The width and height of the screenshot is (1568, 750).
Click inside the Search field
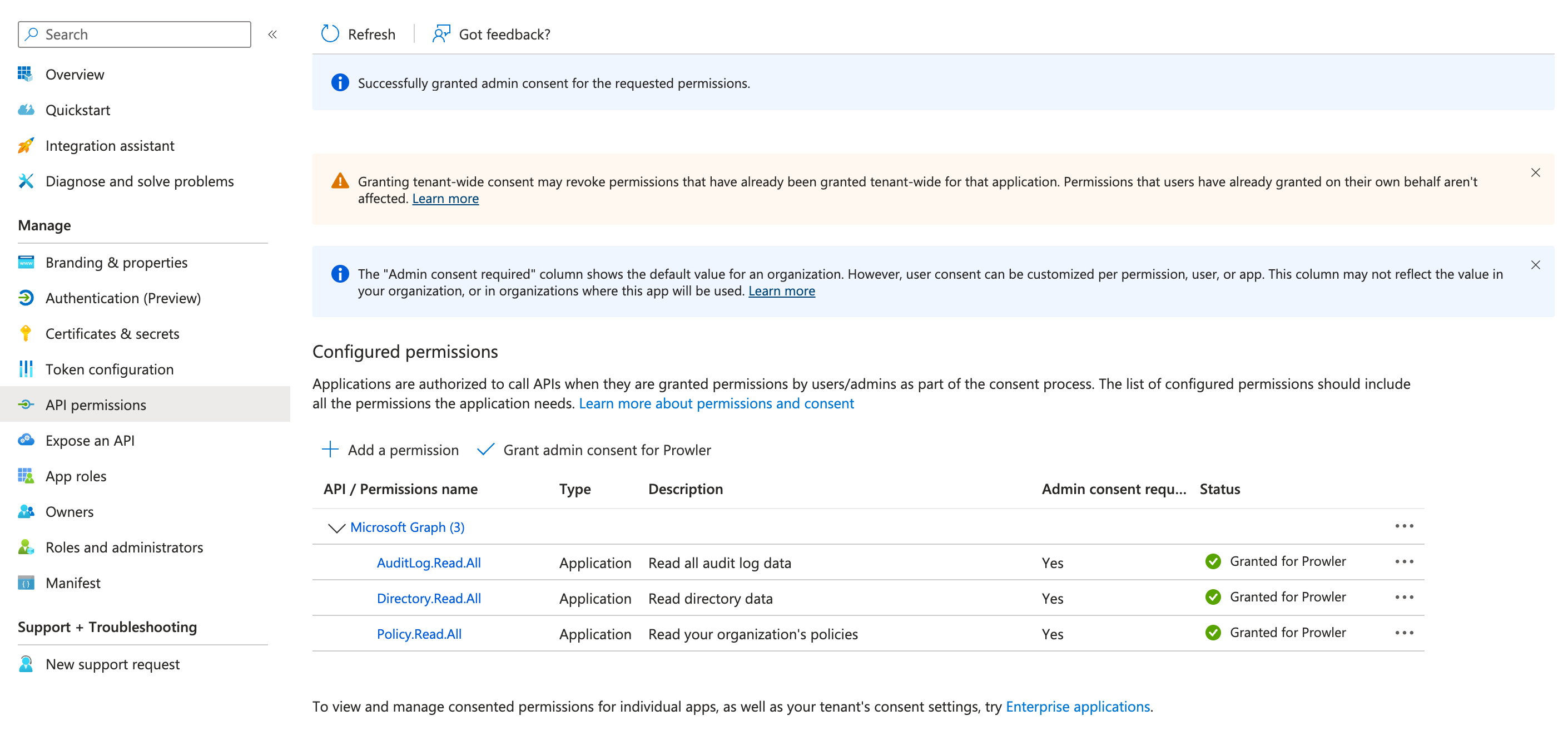[x=134, y=34]
